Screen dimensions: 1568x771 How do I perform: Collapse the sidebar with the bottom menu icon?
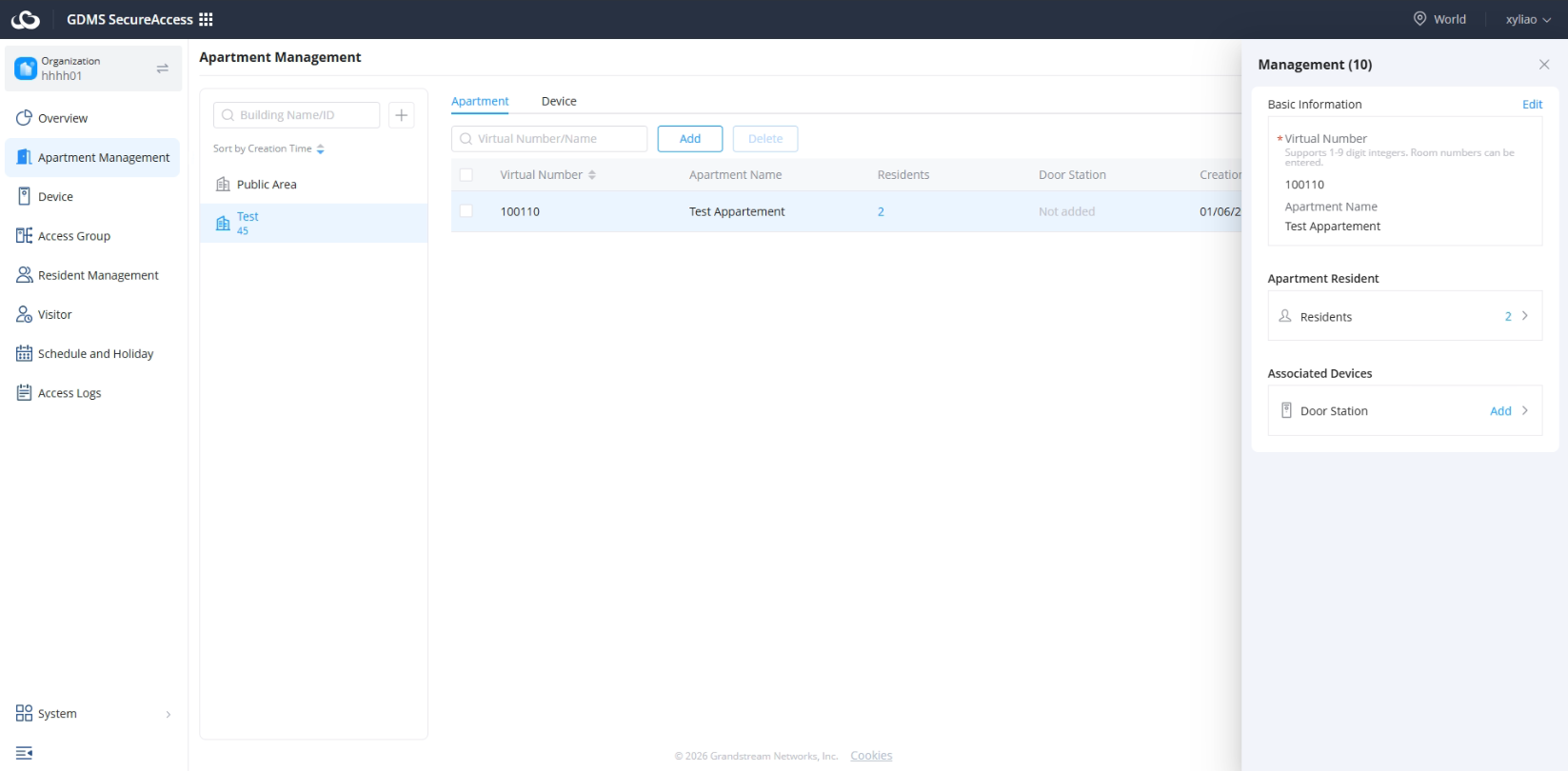coord(24,753)
